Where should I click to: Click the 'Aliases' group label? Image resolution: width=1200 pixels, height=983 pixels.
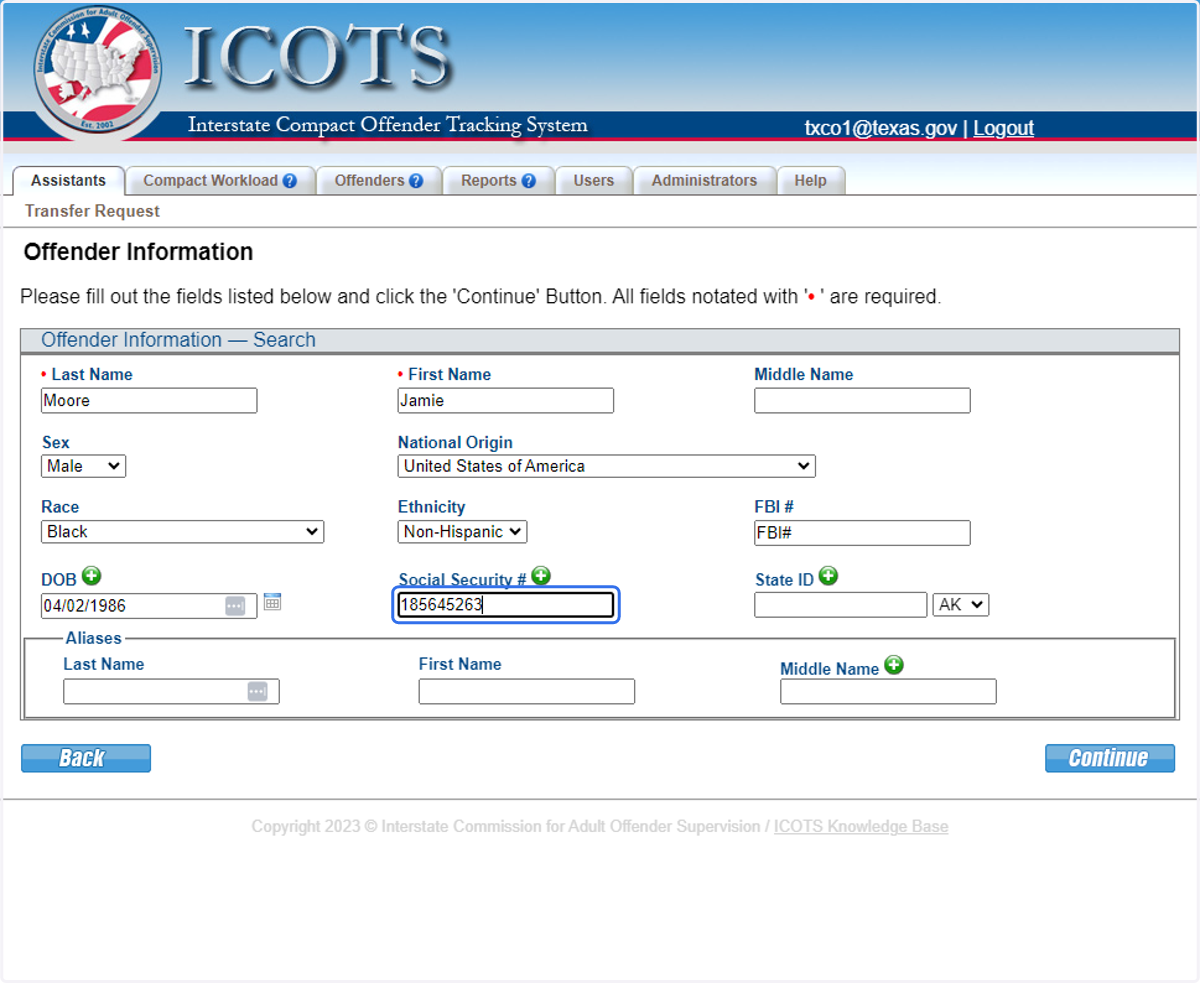pyautogui.click(x=94, y=638)
